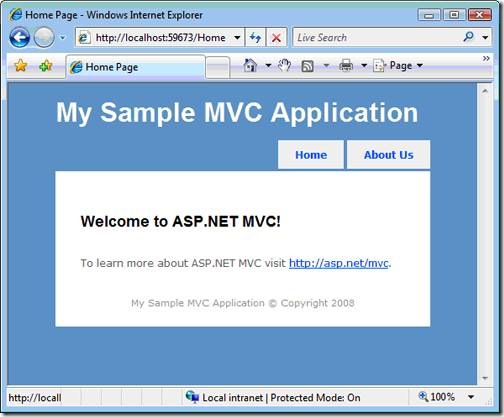Click the scrollbar down arrow

point(485,378)
